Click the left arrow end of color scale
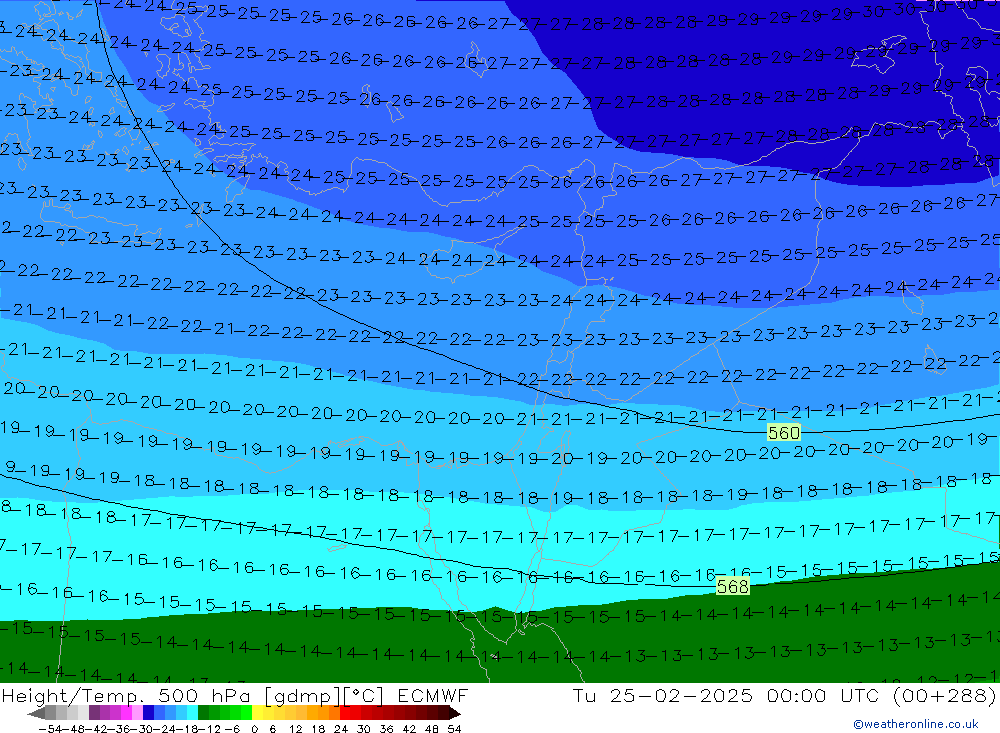1000x733 pixels. pyautogui.click(x=36, y=713)
